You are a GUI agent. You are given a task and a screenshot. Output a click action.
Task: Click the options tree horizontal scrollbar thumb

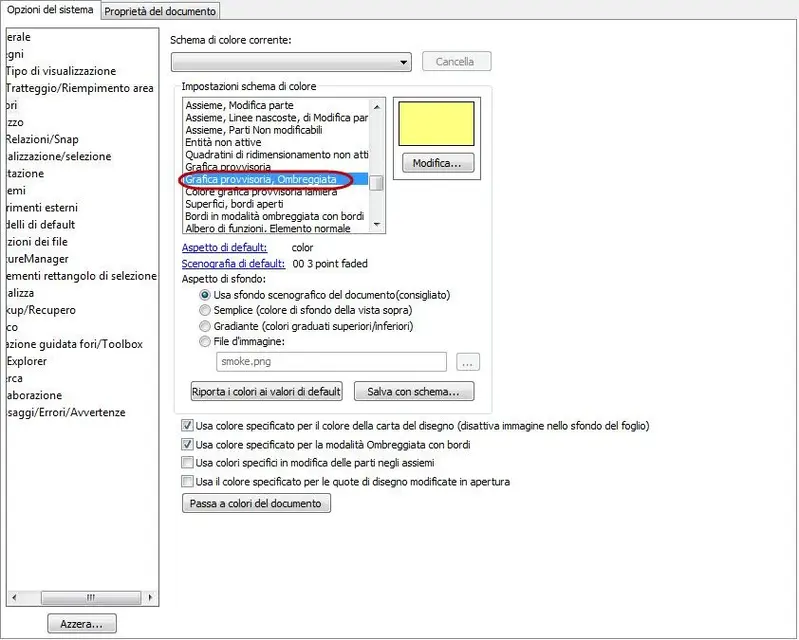[x=91, y=597]
